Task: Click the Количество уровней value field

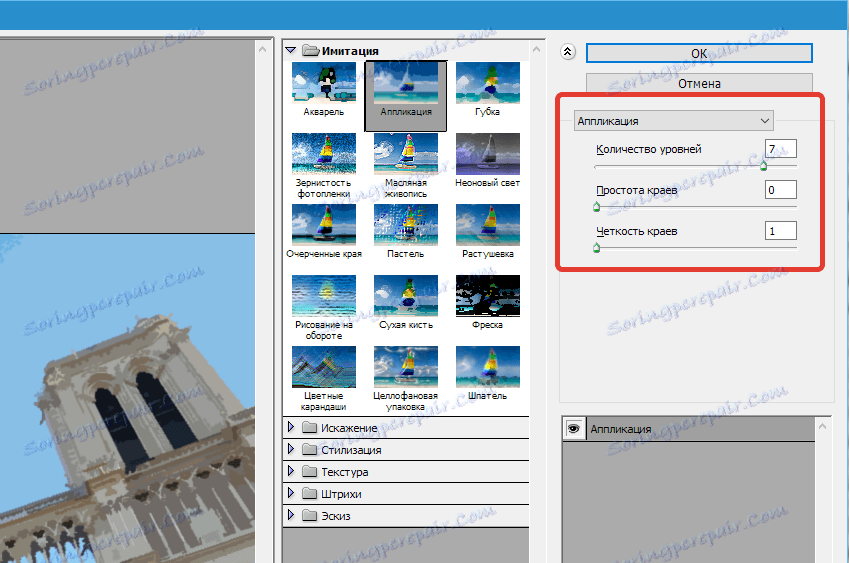Action: coord(780,149)
